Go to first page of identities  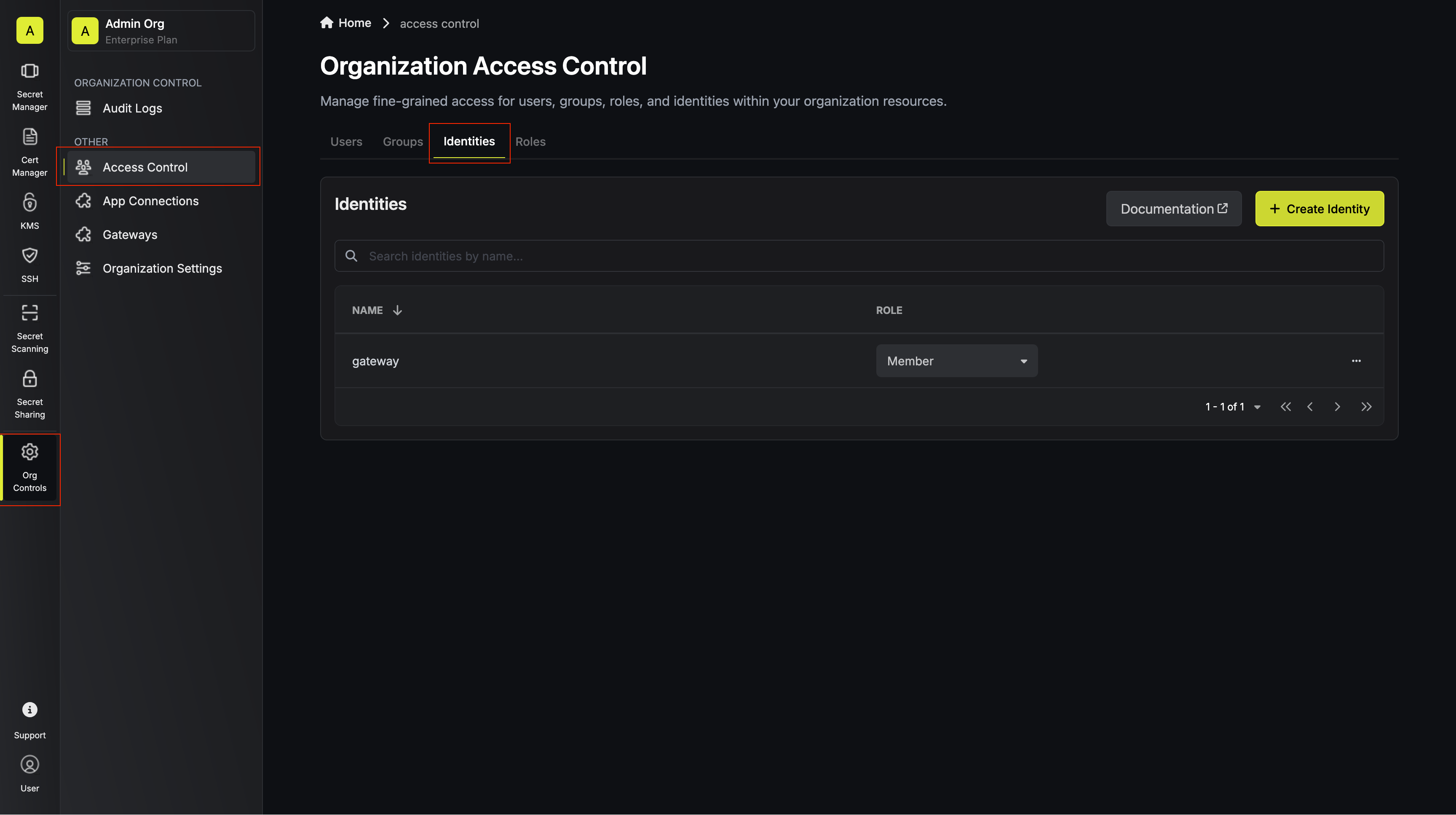pyautogui.click(x=1285, y=407)
